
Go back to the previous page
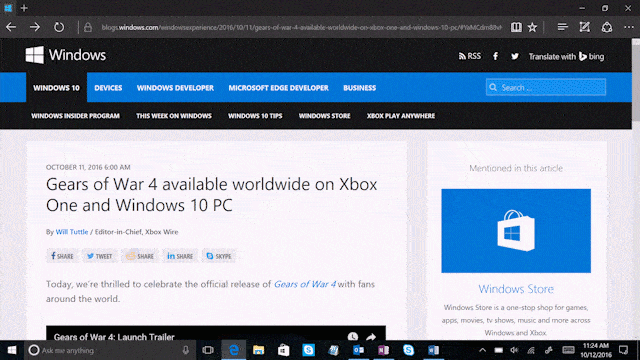click(x=11, y=27)
